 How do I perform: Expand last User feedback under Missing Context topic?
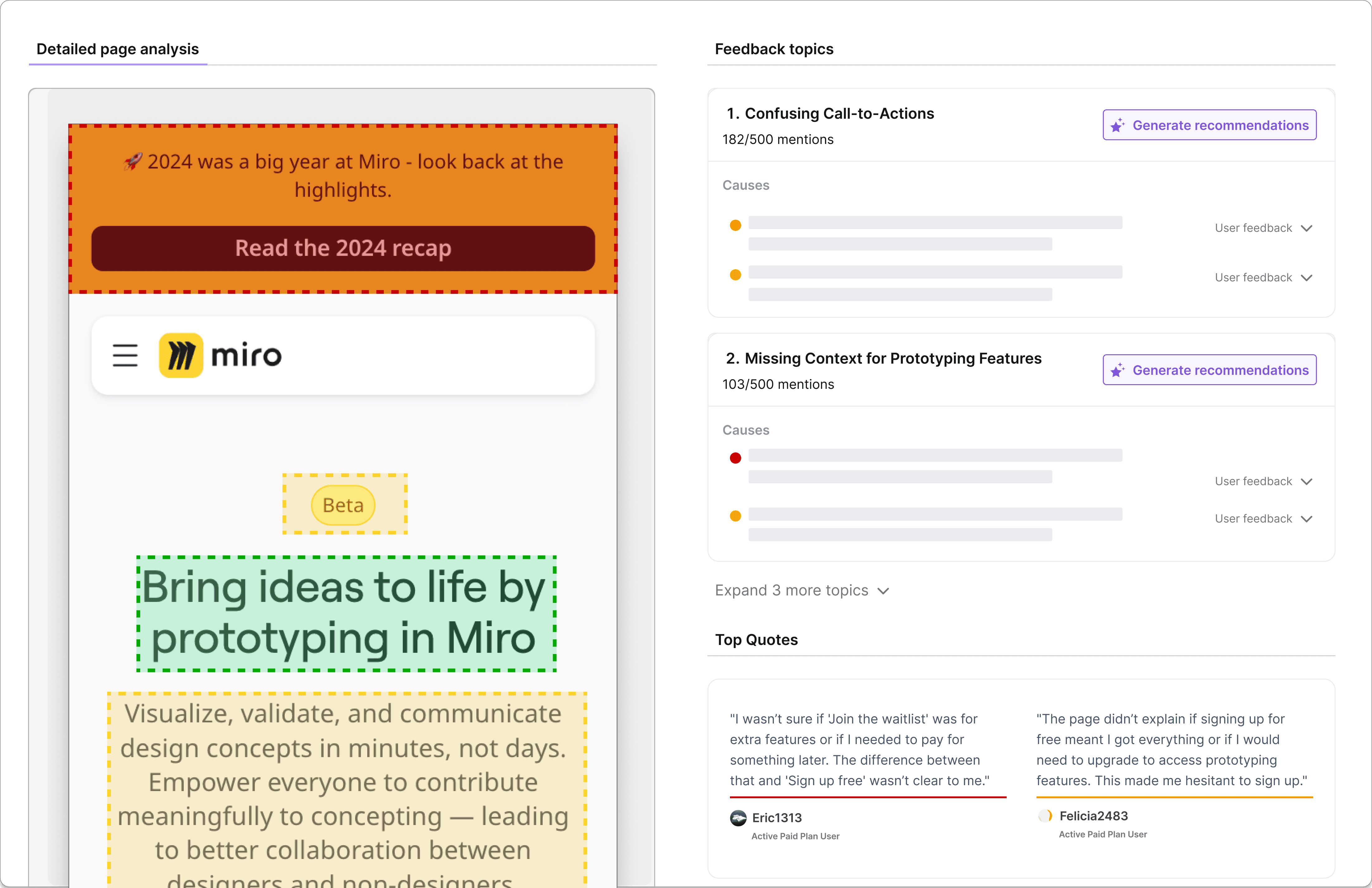(1263, 518)
